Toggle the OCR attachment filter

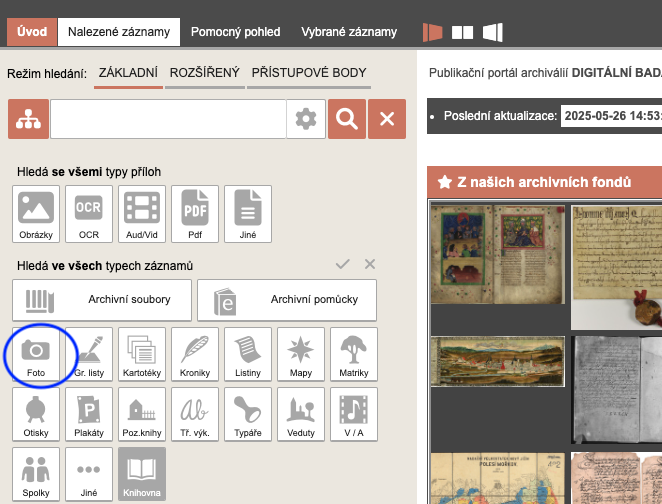click(89, 214)
